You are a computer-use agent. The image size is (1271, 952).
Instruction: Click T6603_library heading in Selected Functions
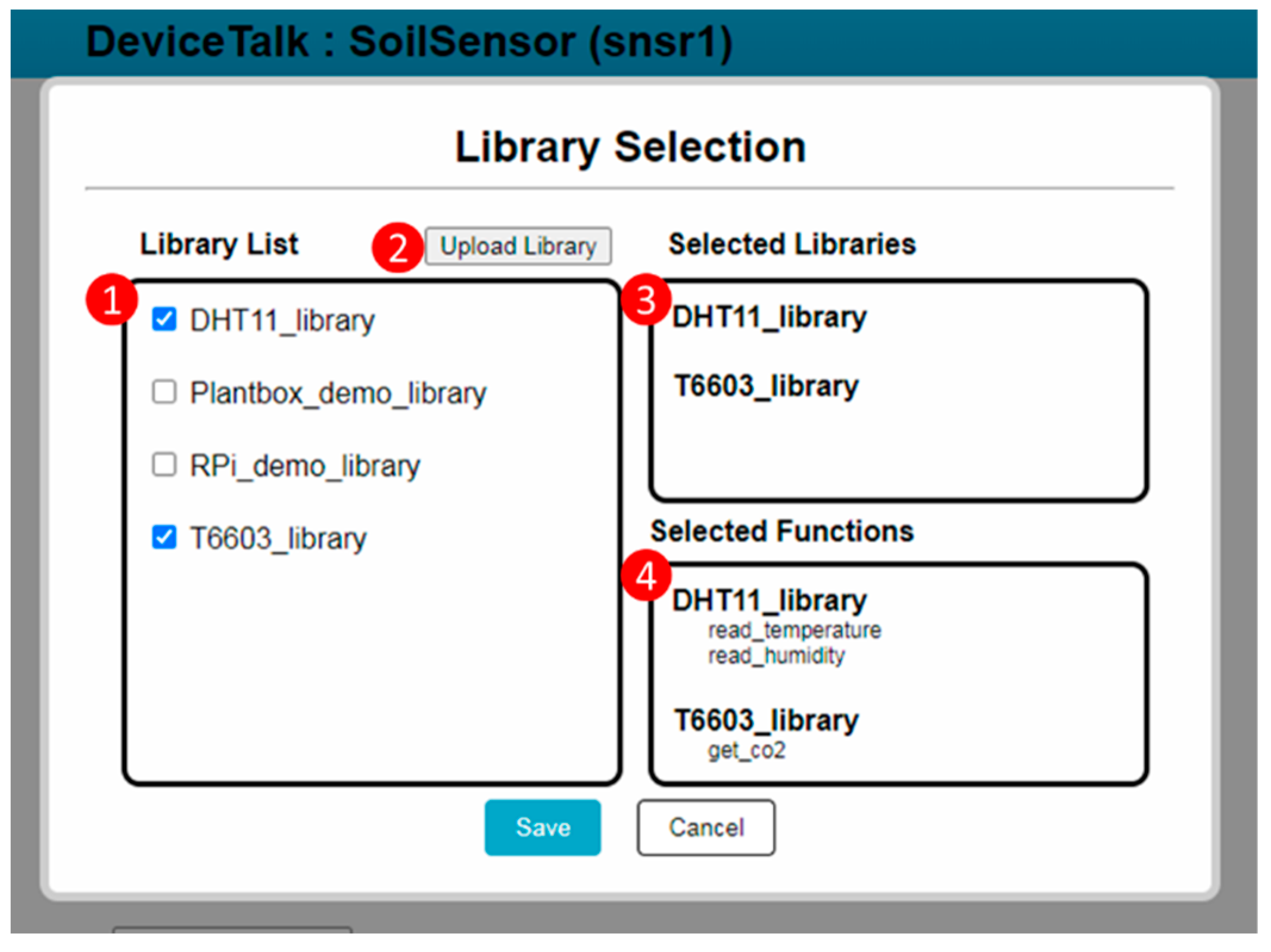point(766,720)
